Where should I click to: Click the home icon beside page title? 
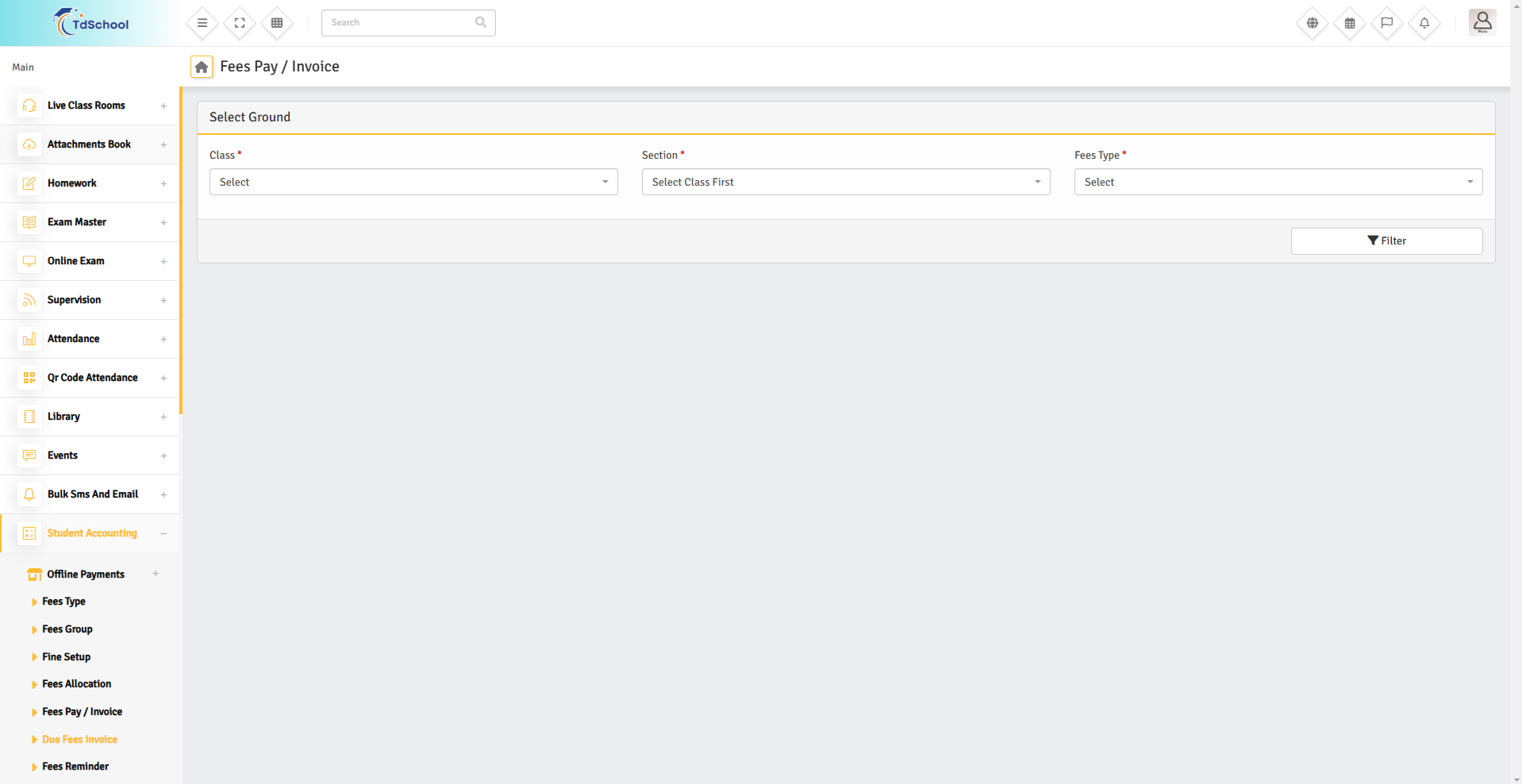pos(202,67)
